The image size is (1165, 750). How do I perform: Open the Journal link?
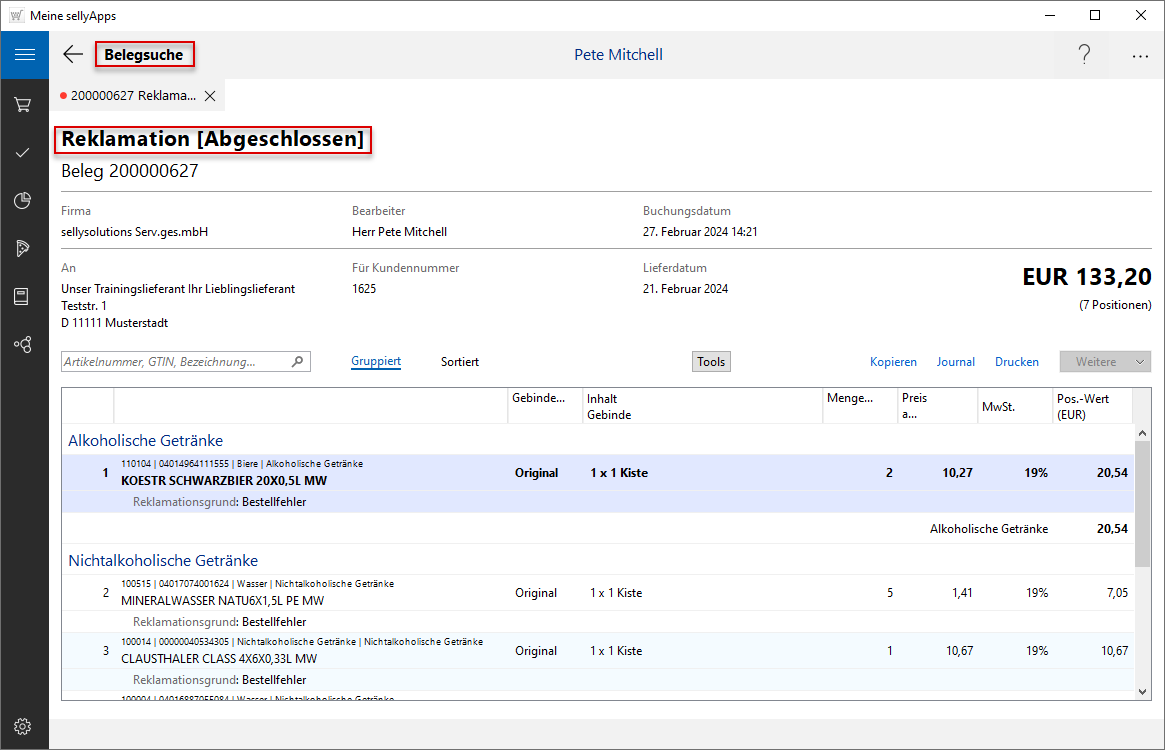point(955,361)
